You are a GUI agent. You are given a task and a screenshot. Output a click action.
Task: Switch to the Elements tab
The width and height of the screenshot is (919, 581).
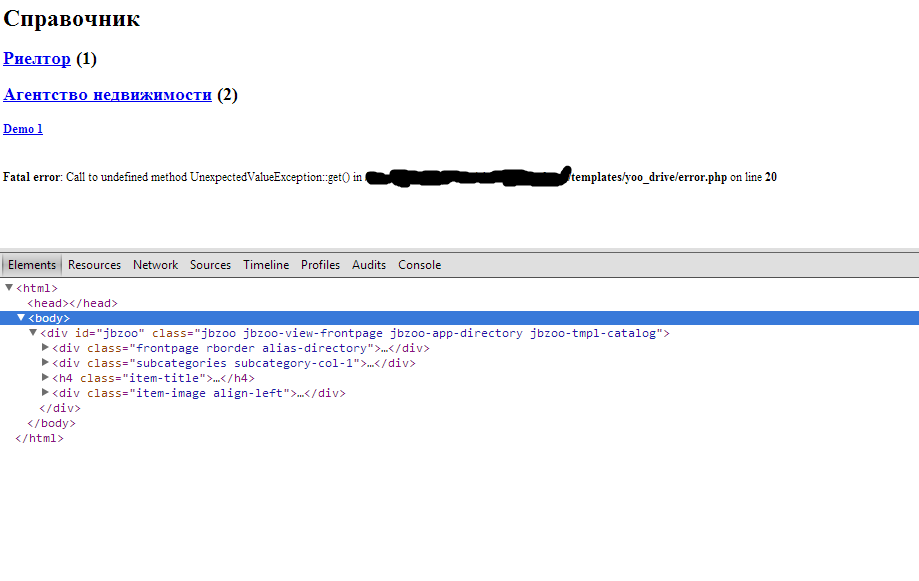(32, 265)
